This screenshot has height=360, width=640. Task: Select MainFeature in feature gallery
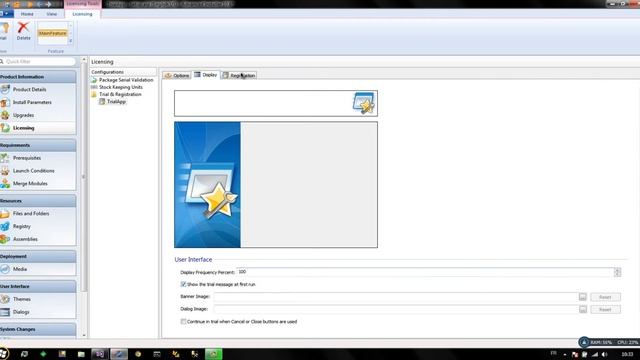click(53, 33)
